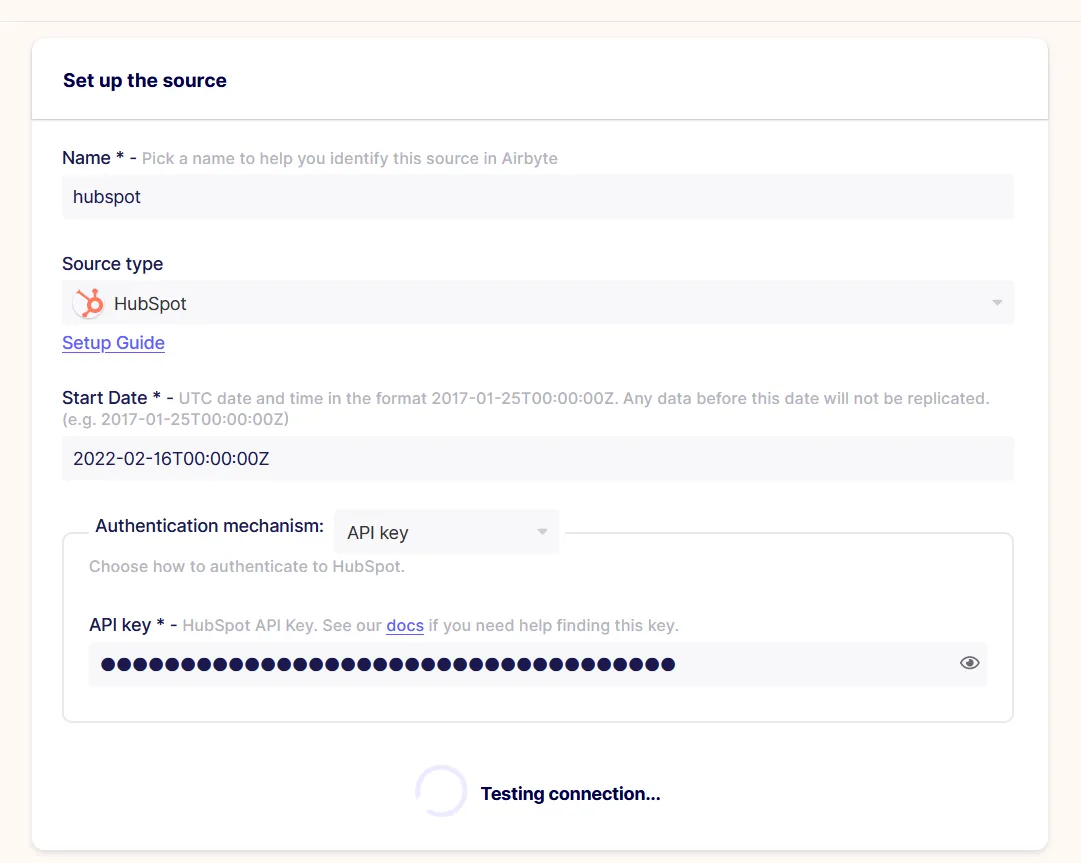Click the 'Testing connection...' status text
Image resolution: width=1081 pixels, height=863 pixels.
click(x=570, y=794)
